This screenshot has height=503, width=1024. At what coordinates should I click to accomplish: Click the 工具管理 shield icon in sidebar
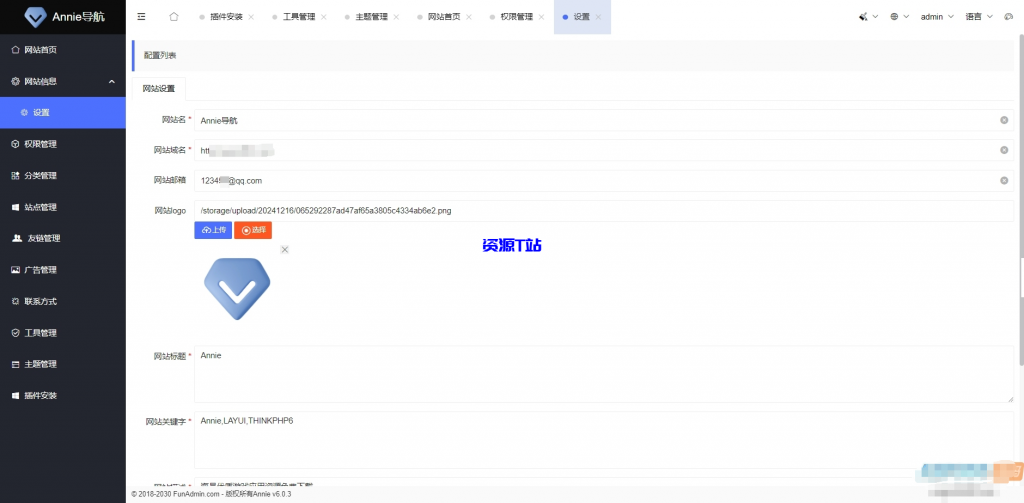[x=16, y=333]
